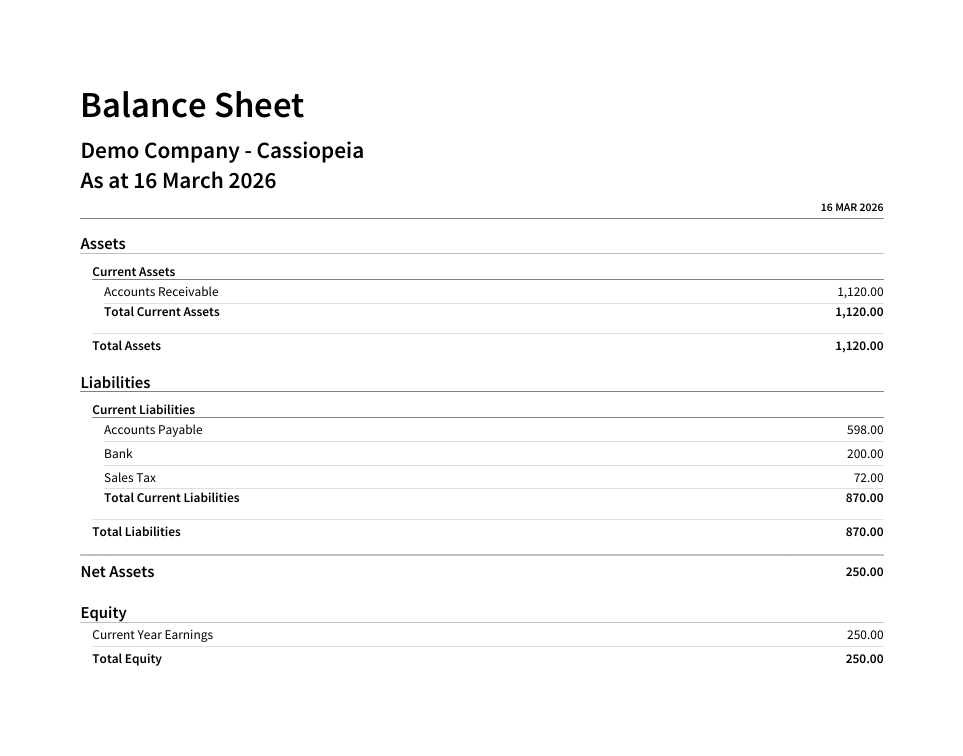
Task: Click the 72.00 Sales Tax amount
Action: point(868,479)
